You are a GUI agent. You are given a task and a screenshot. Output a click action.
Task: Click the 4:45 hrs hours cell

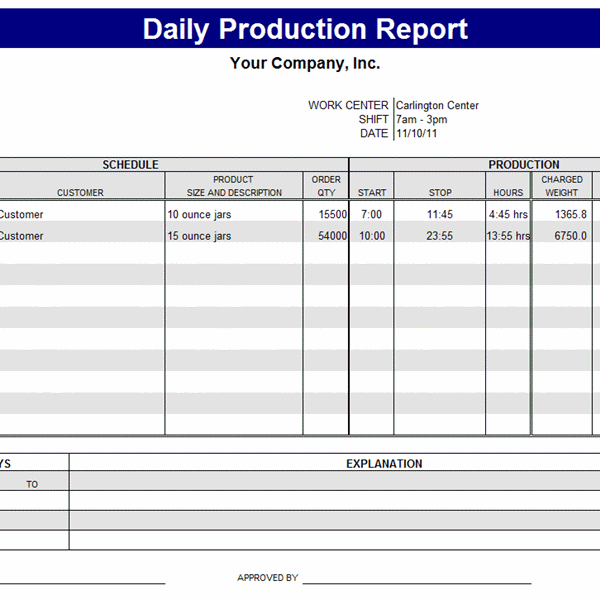tap(508, 214)
